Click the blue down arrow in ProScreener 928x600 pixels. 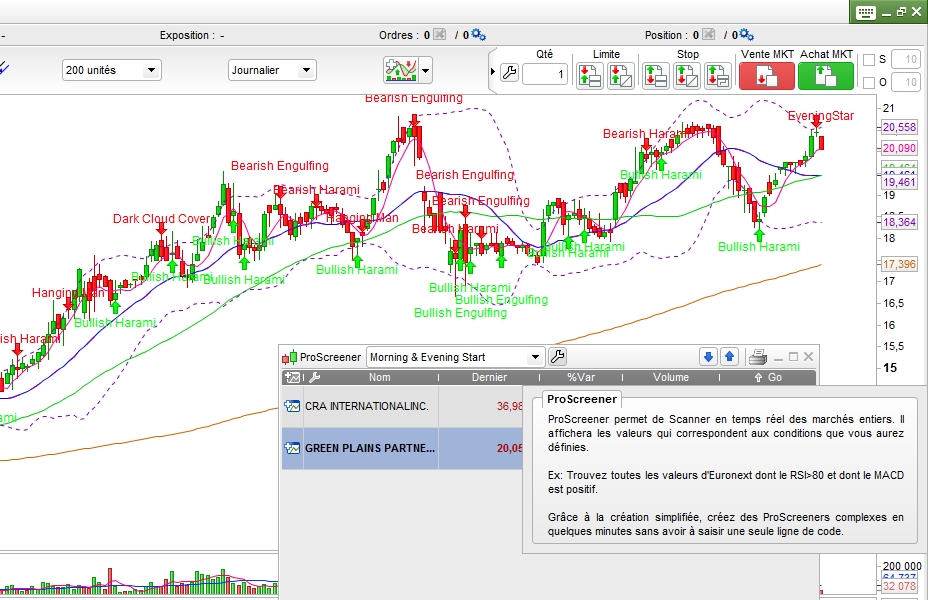[x=708, y=357]
